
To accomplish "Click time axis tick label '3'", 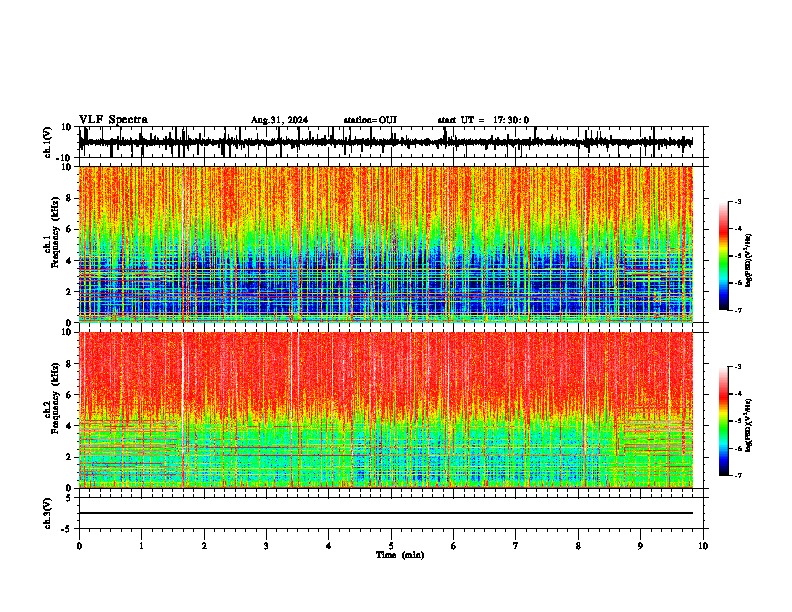I will (x=266, y=546).
